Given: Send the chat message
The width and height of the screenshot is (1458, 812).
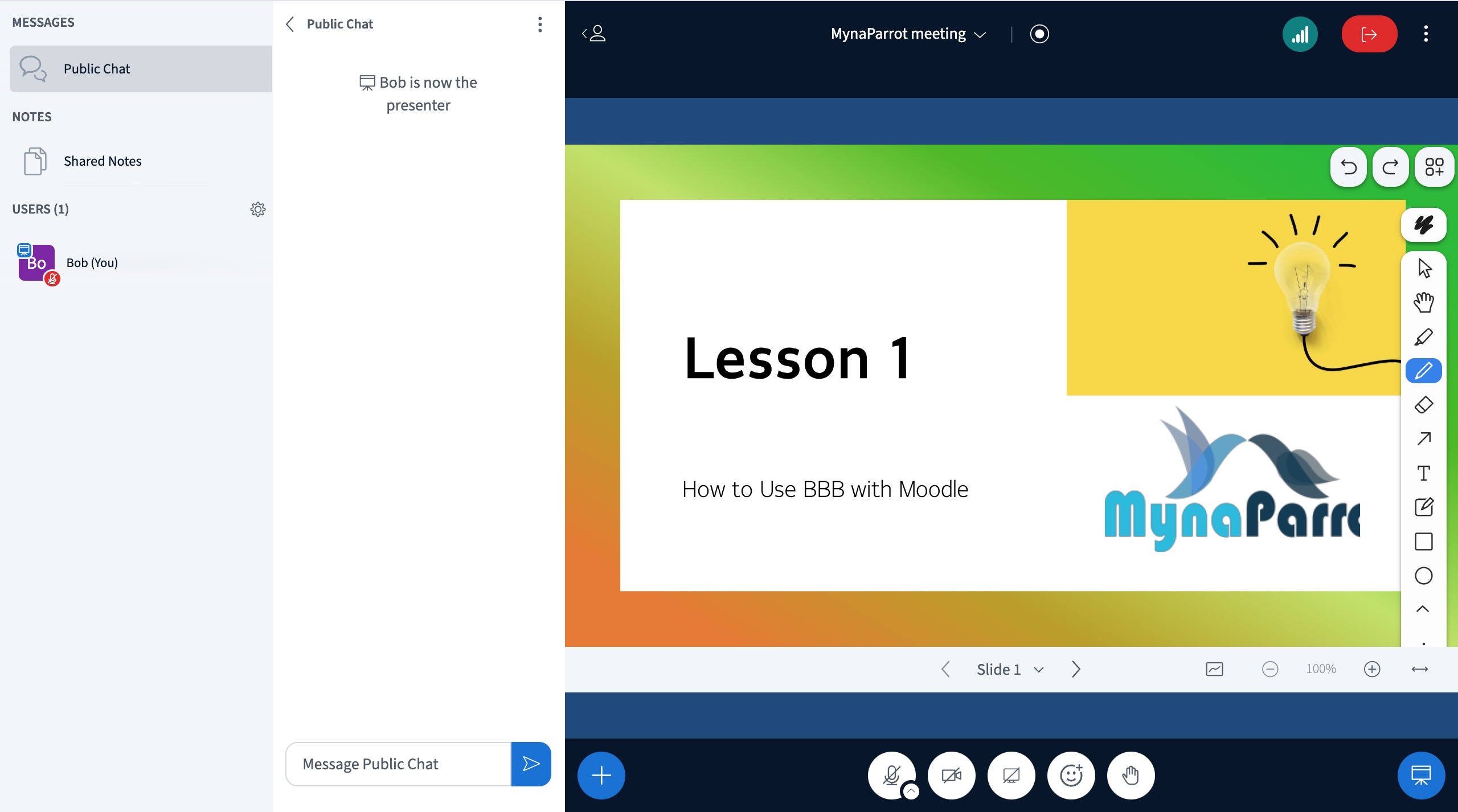Looking at the screenshot, I should (531, 764).
